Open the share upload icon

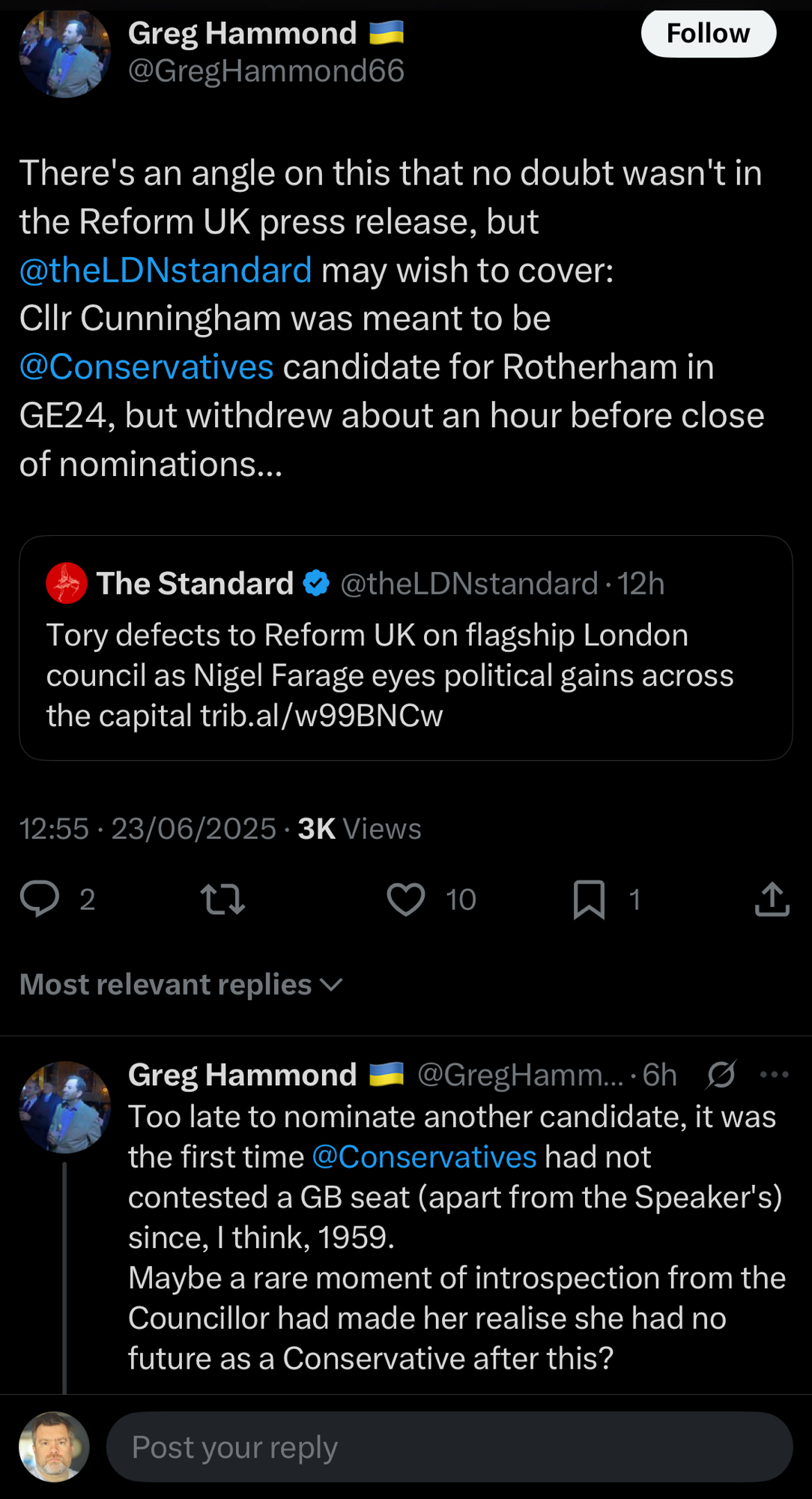(x=772, y=899)
